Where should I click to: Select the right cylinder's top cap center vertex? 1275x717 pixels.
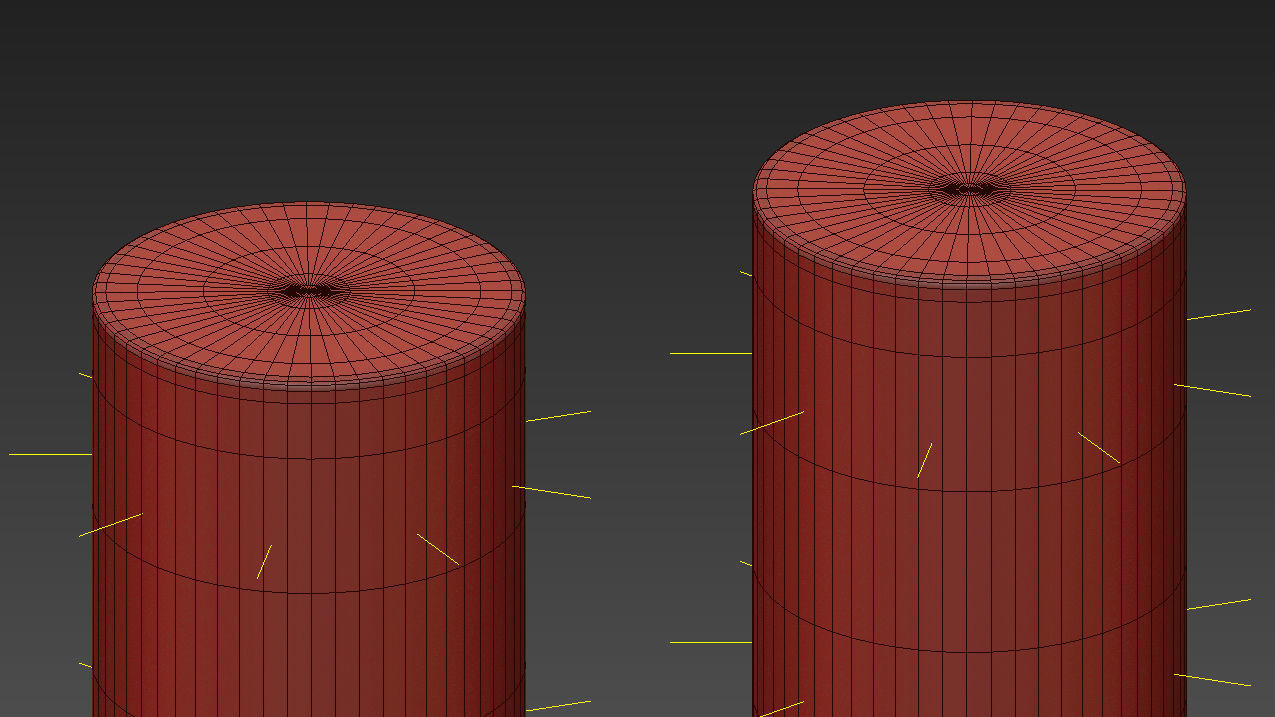(969, 188)
